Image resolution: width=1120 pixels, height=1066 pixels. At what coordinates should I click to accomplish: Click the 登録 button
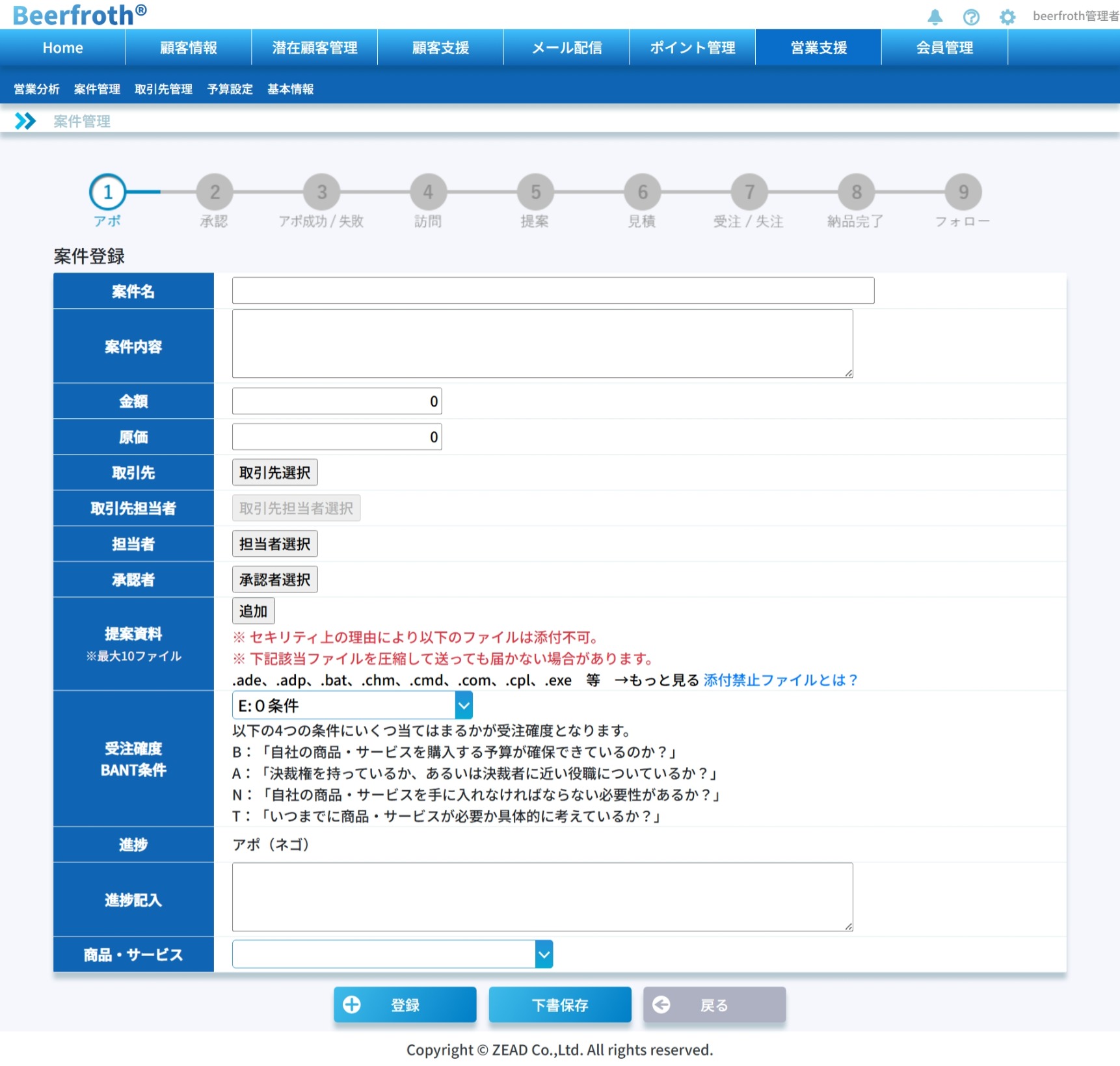[x=405, y=1005]
